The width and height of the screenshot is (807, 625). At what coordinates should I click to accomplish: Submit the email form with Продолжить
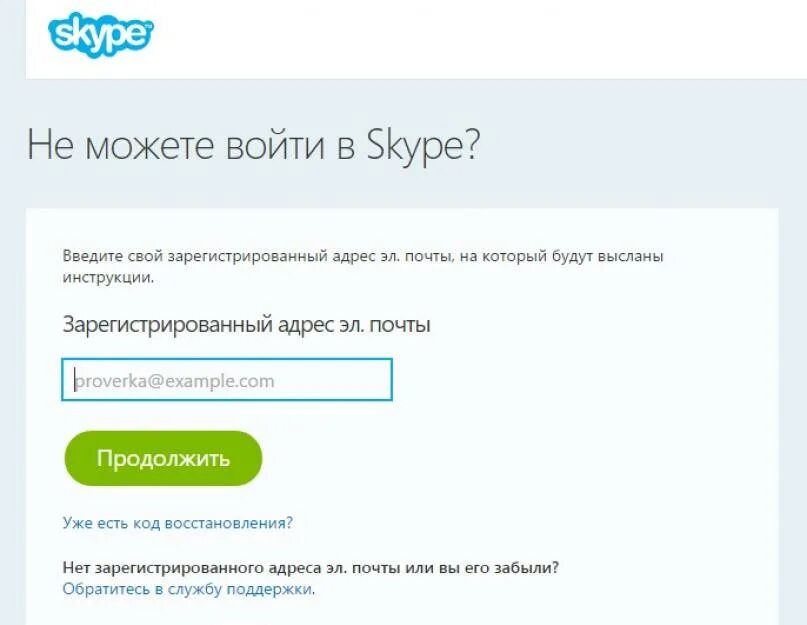[163, 459]
